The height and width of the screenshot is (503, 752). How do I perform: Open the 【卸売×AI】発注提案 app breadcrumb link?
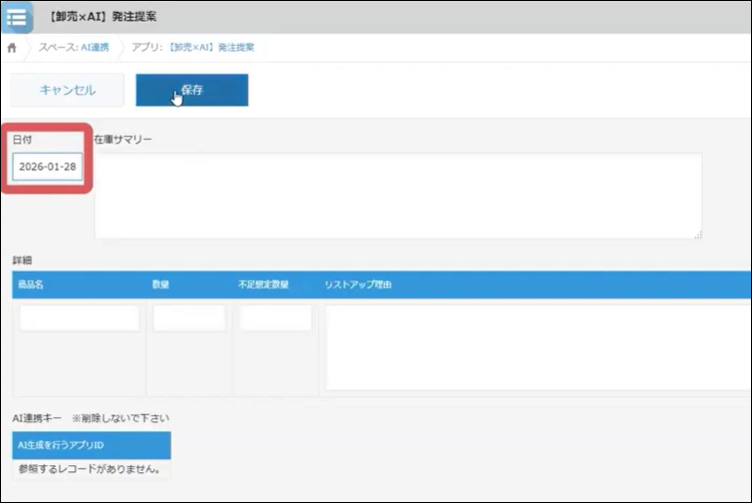(215, 48)
